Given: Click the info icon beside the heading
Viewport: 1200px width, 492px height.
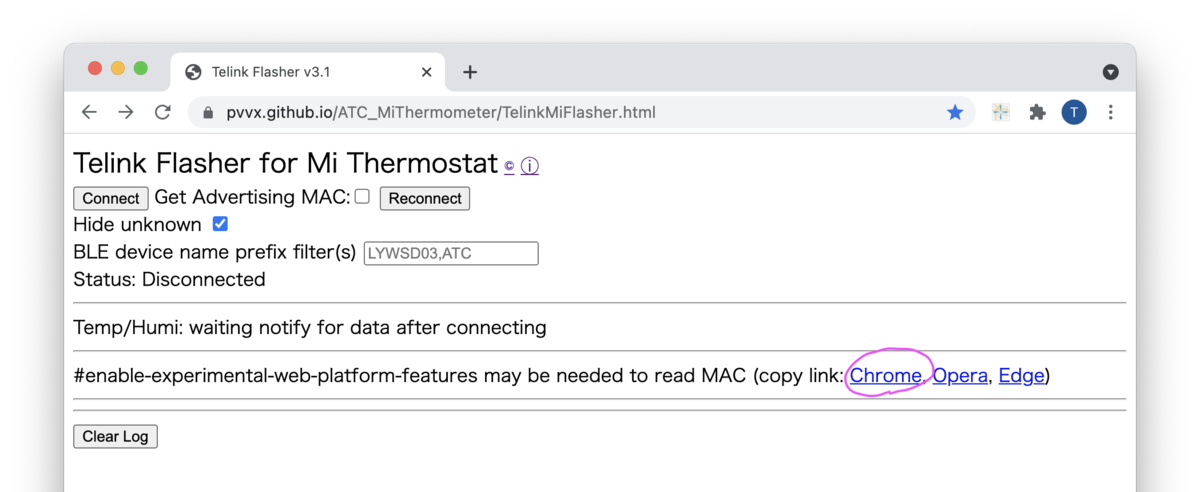Looking at the screenshot, I should (x=530, y=167).
